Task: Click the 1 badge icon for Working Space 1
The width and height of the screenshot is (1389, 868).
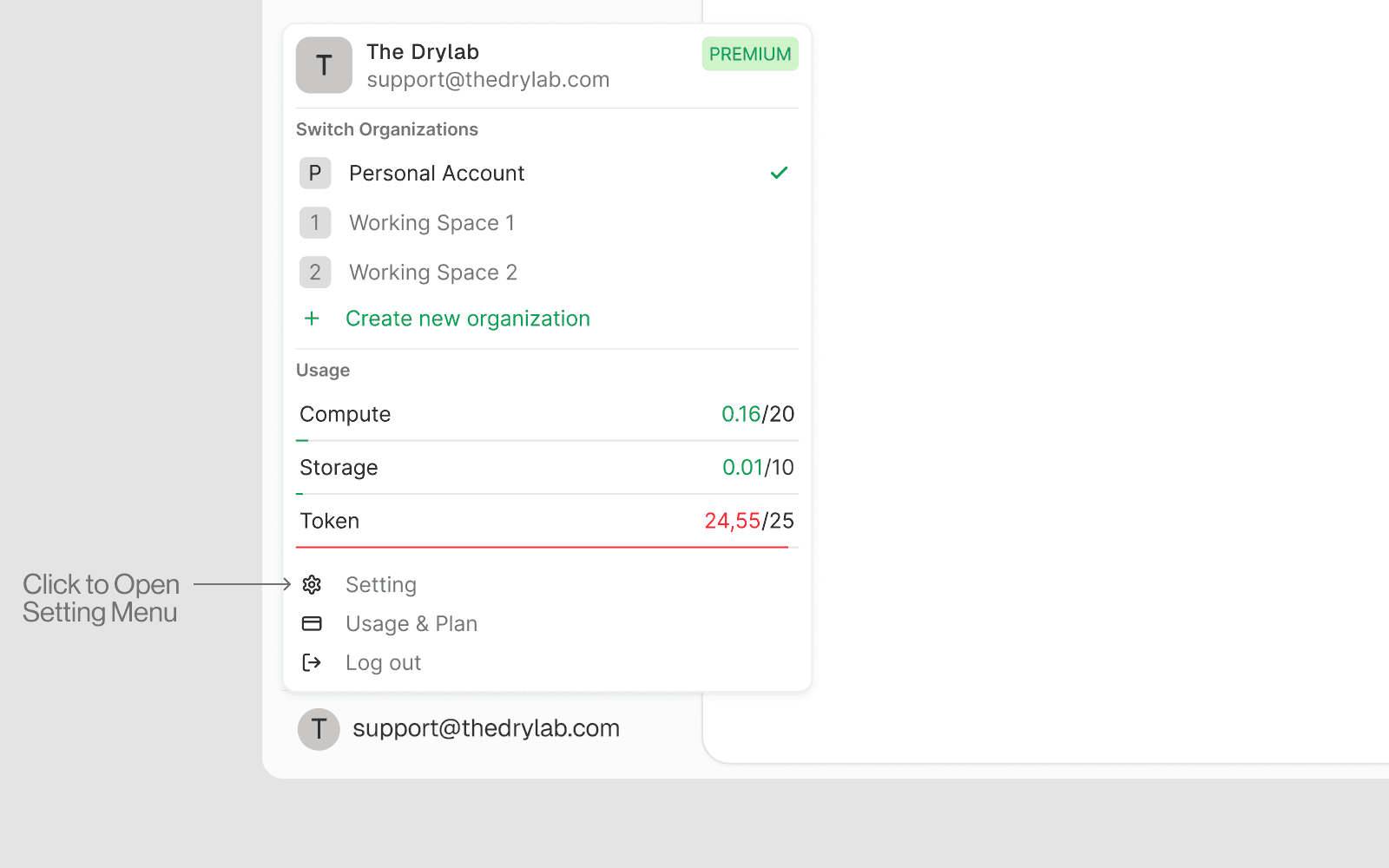Action: click(315, 223)
